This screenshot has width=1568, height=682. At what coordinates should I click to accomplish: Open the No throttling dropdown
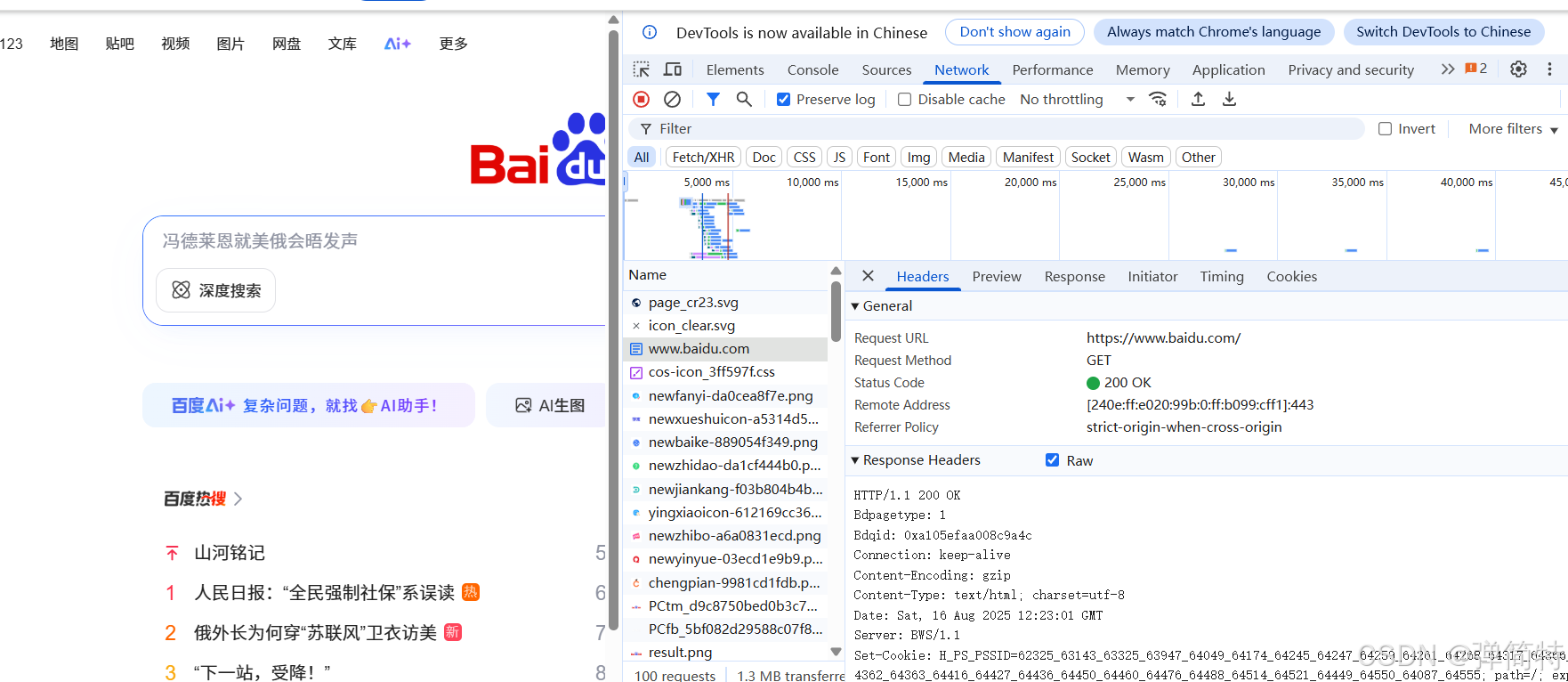tap(1077, 100)
